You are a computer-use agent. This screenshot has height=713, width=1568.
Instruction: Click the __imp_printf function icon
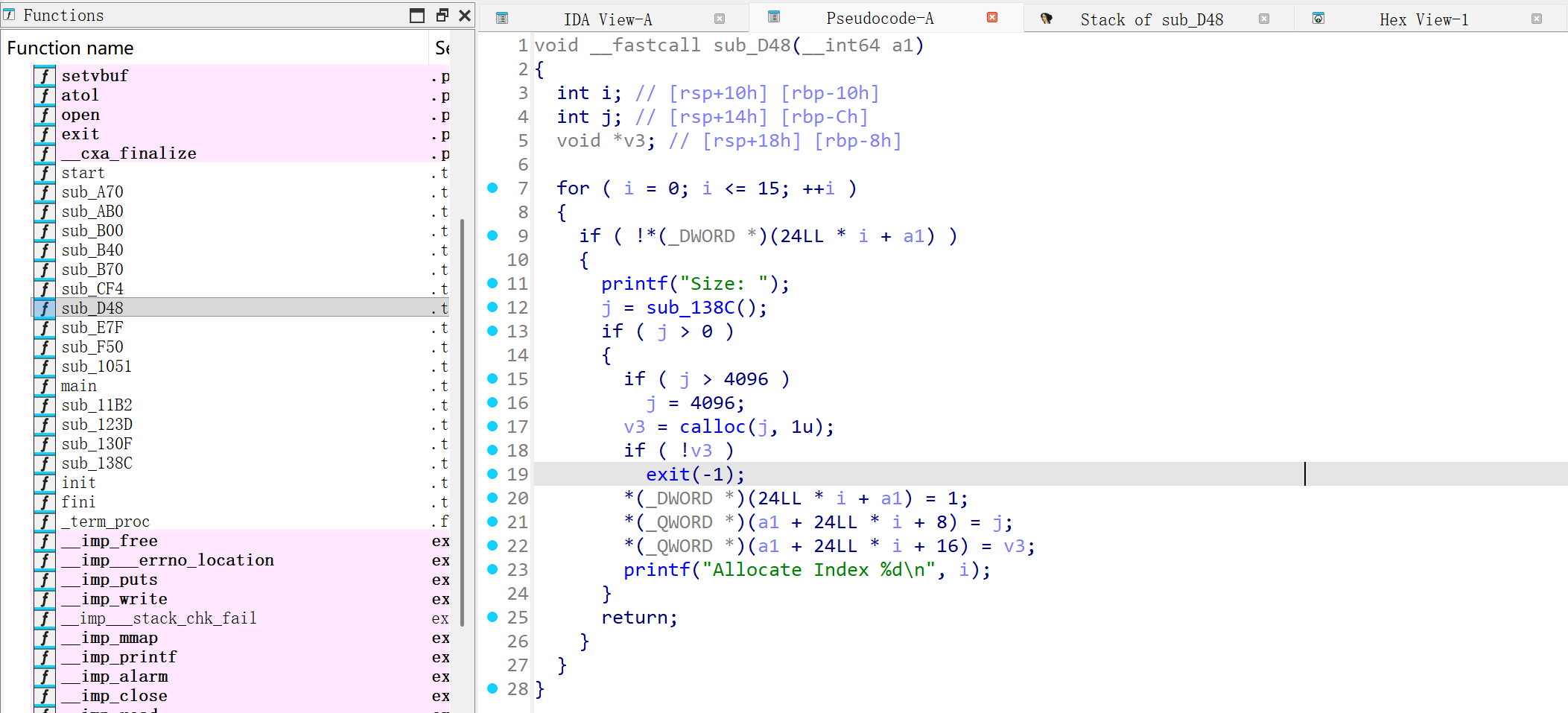click(x=45, y=657)
